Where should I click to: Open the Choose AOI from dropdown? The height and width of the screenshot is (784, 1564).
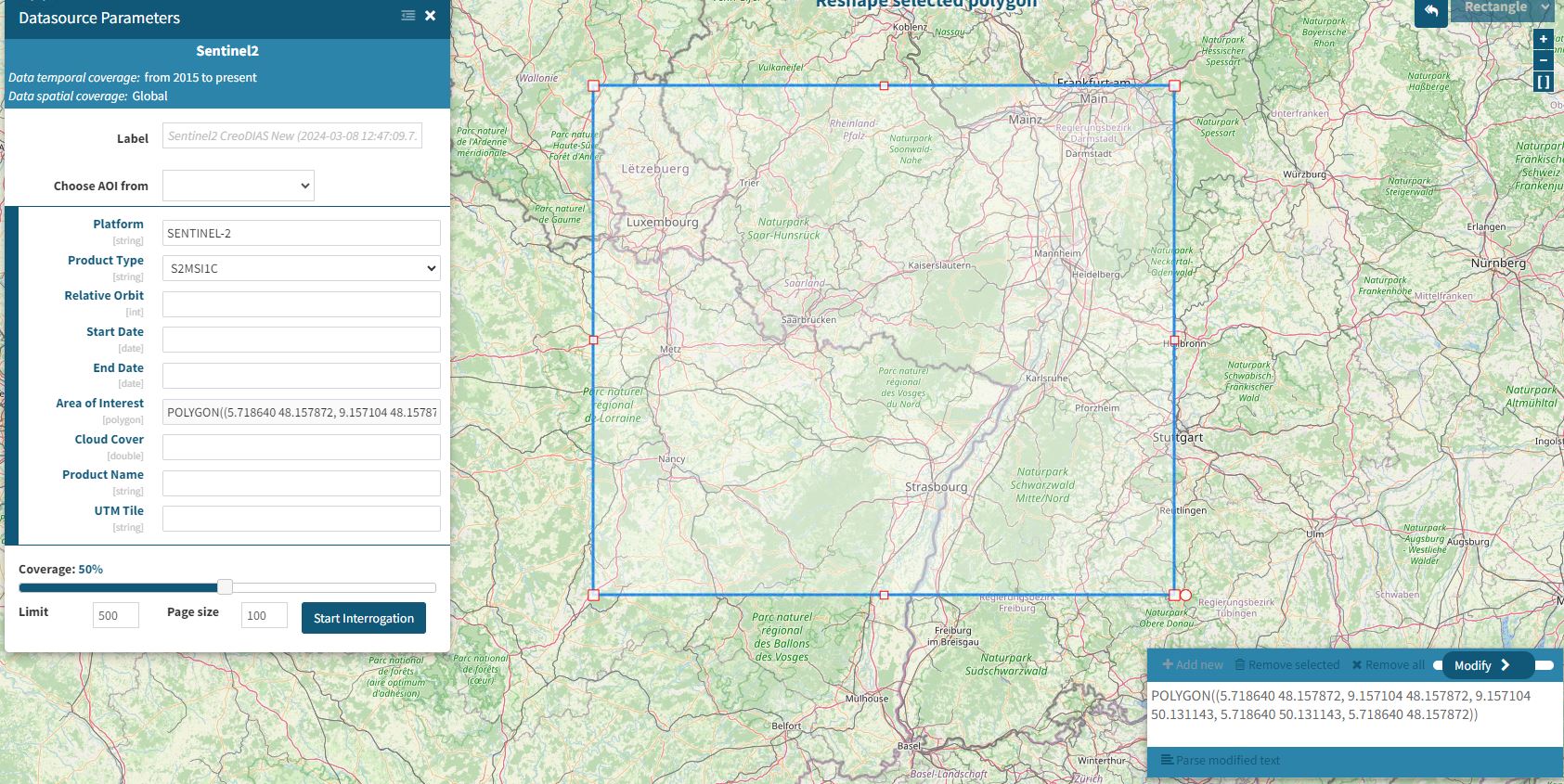tap(239, 186)
